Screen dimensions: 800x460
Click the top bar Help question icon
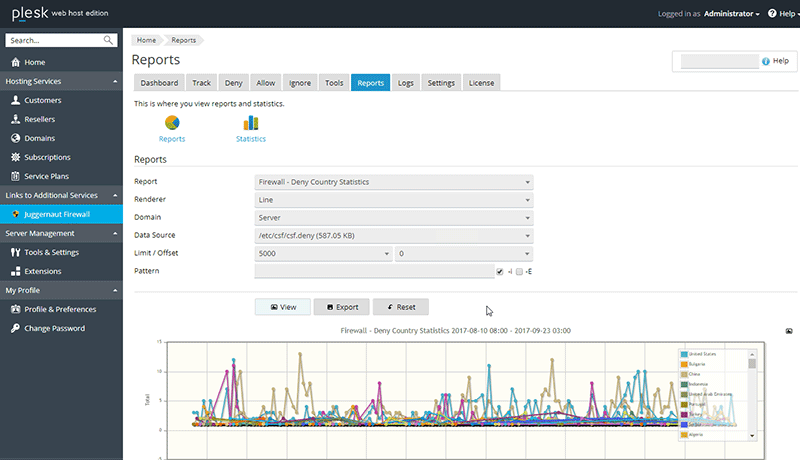pyautogui.click(x=772, y=13)
